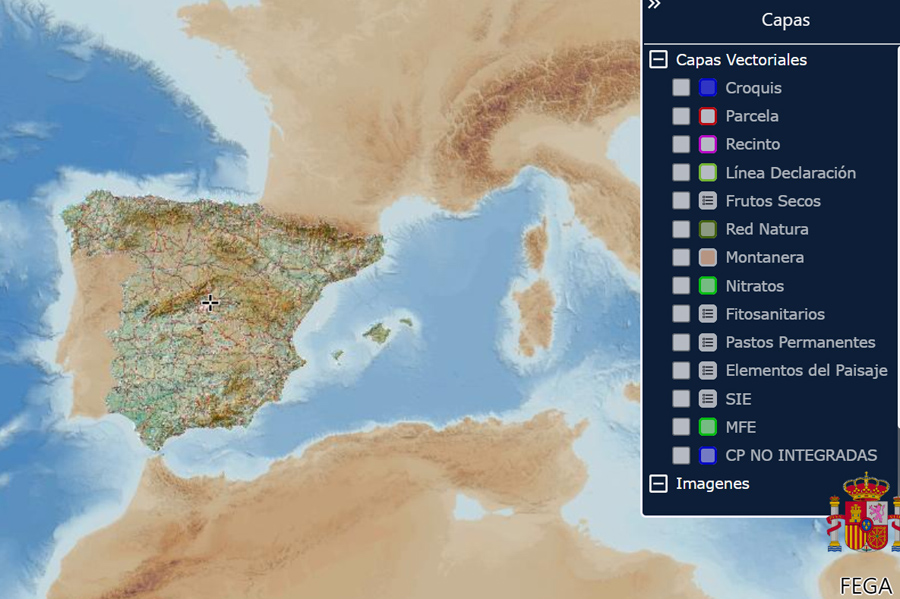Collapse the Imagenes group

658,484
